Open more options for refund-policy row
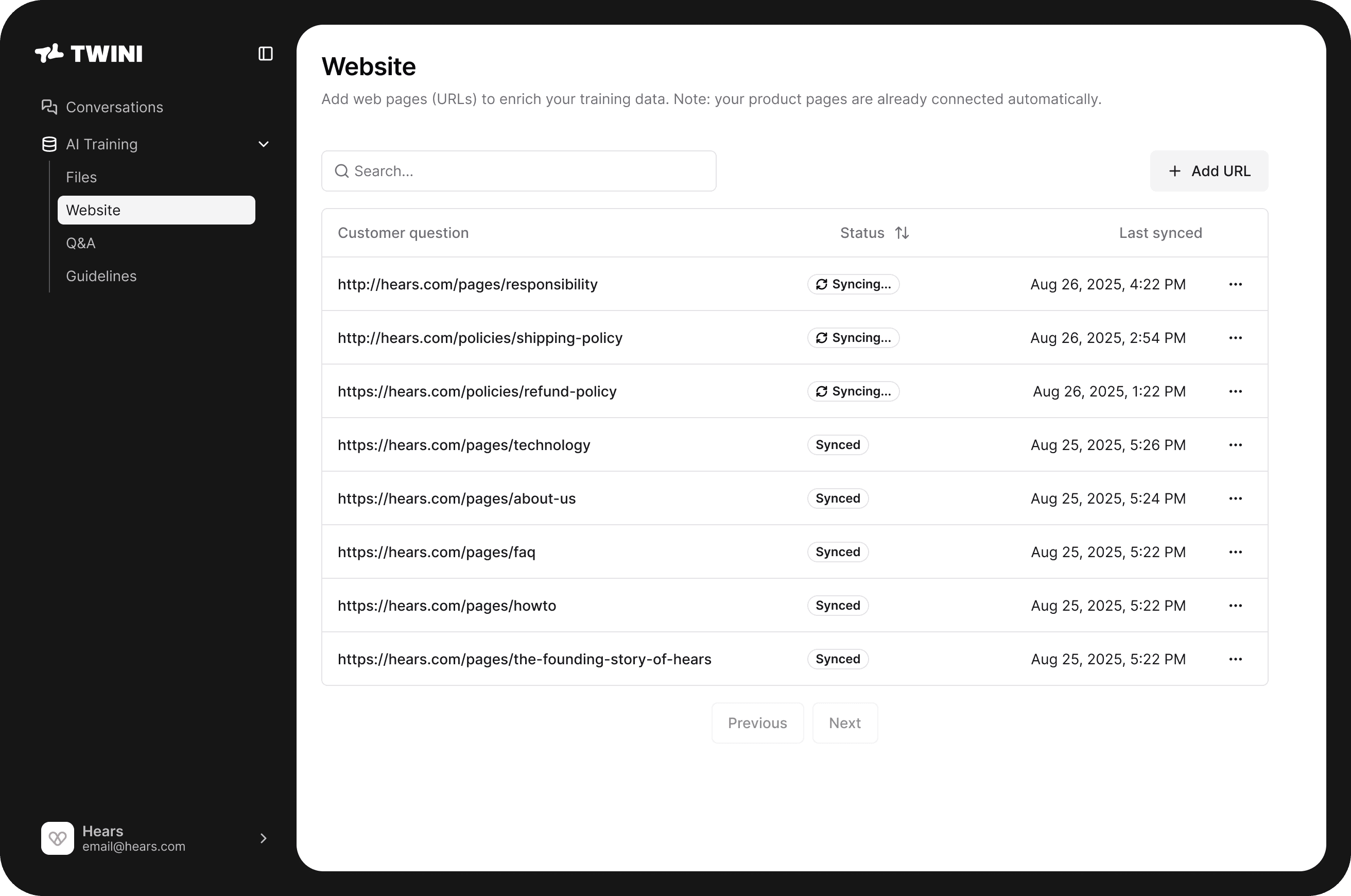This screenshot has width=1351, height=896. point(1236,391)
